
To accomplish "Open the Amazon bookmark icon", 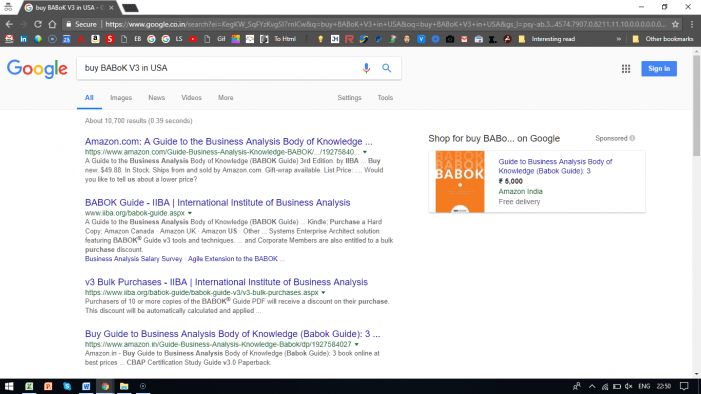I will [x=95, y=39].
